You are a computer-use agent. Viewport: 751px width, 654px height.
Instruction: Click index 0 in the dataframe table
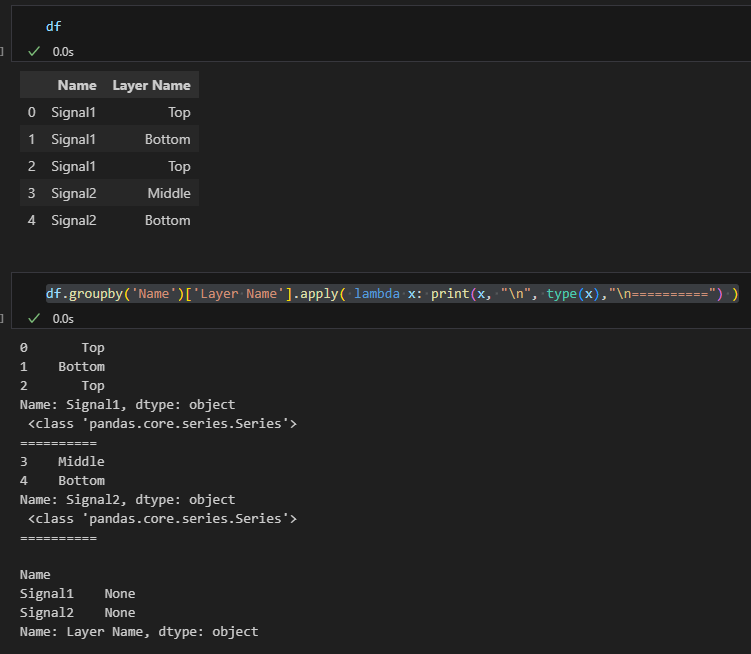click(32, 112)
